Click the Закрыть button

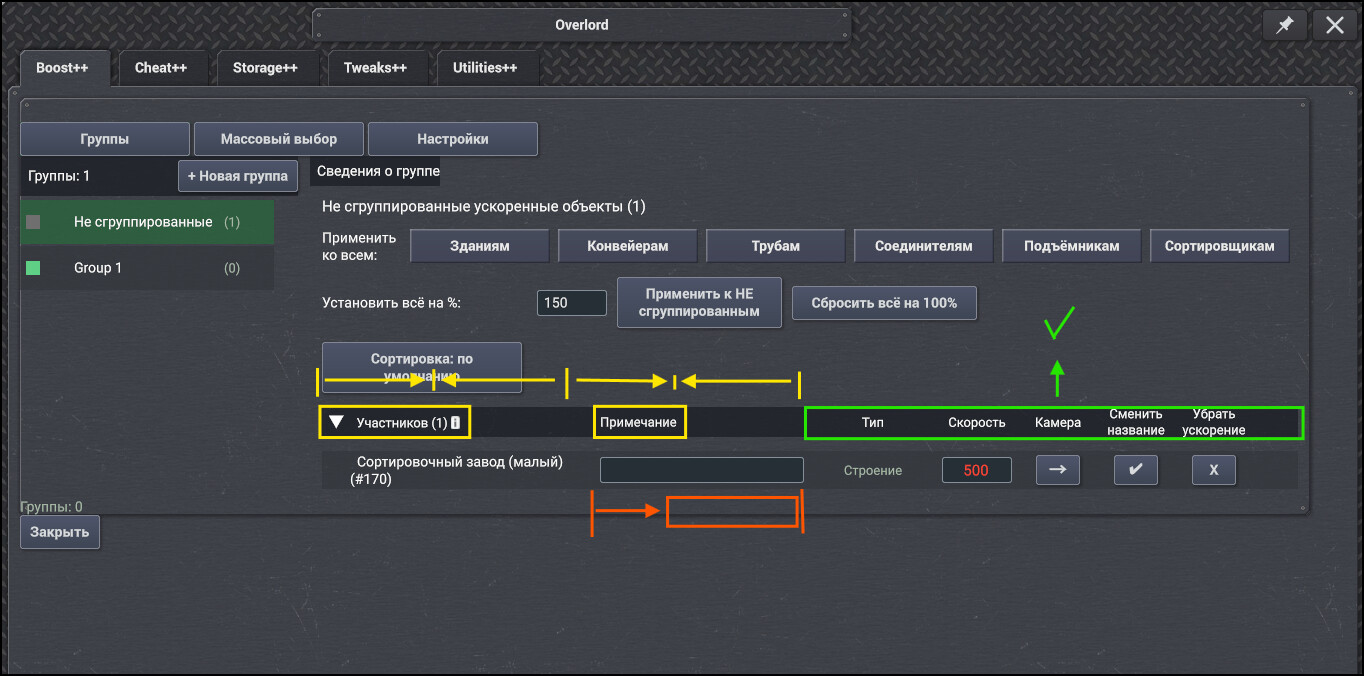[x=60, y=532]
